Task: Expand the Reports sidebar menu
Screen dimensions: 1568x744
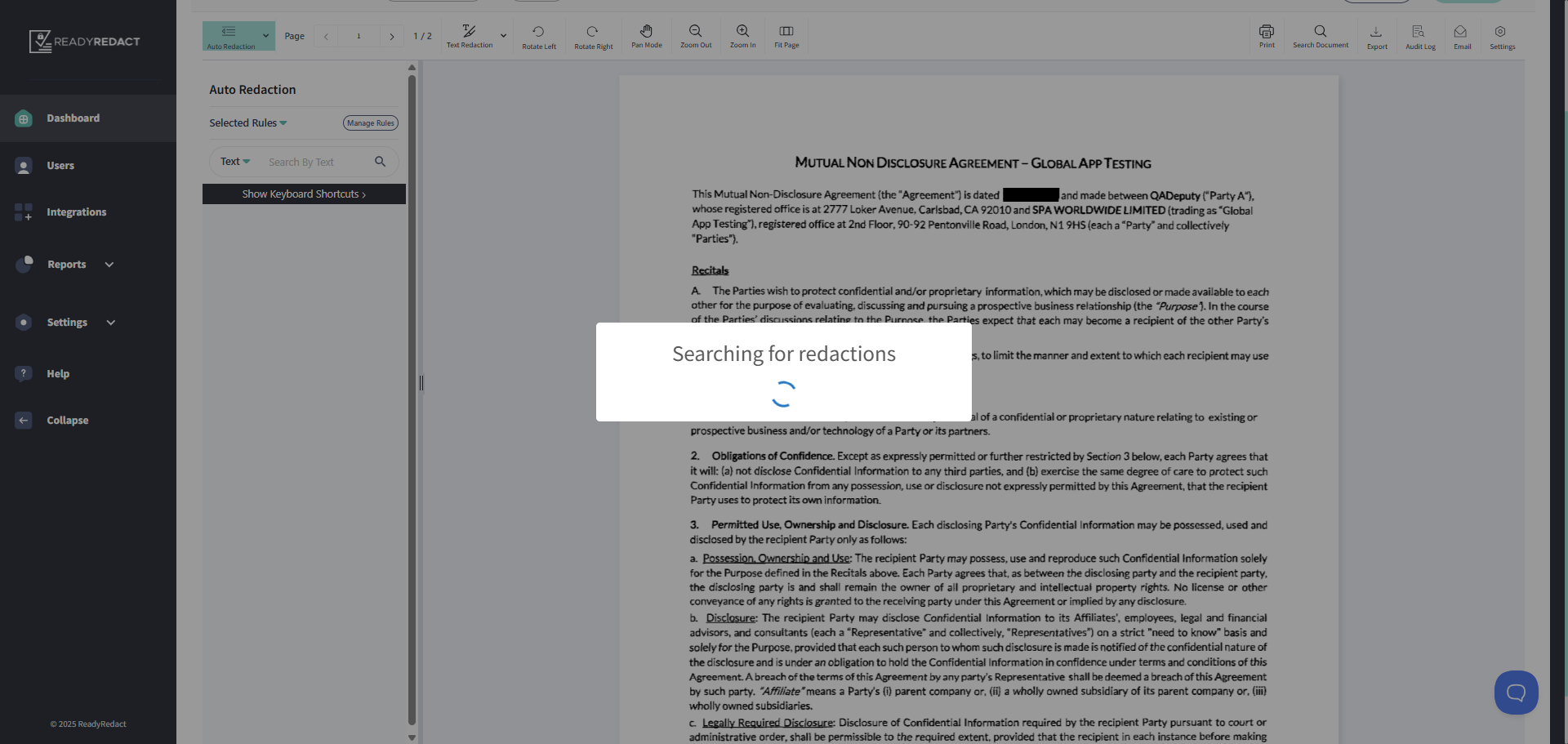Action: pyautogui.click(x=88, y=265)
